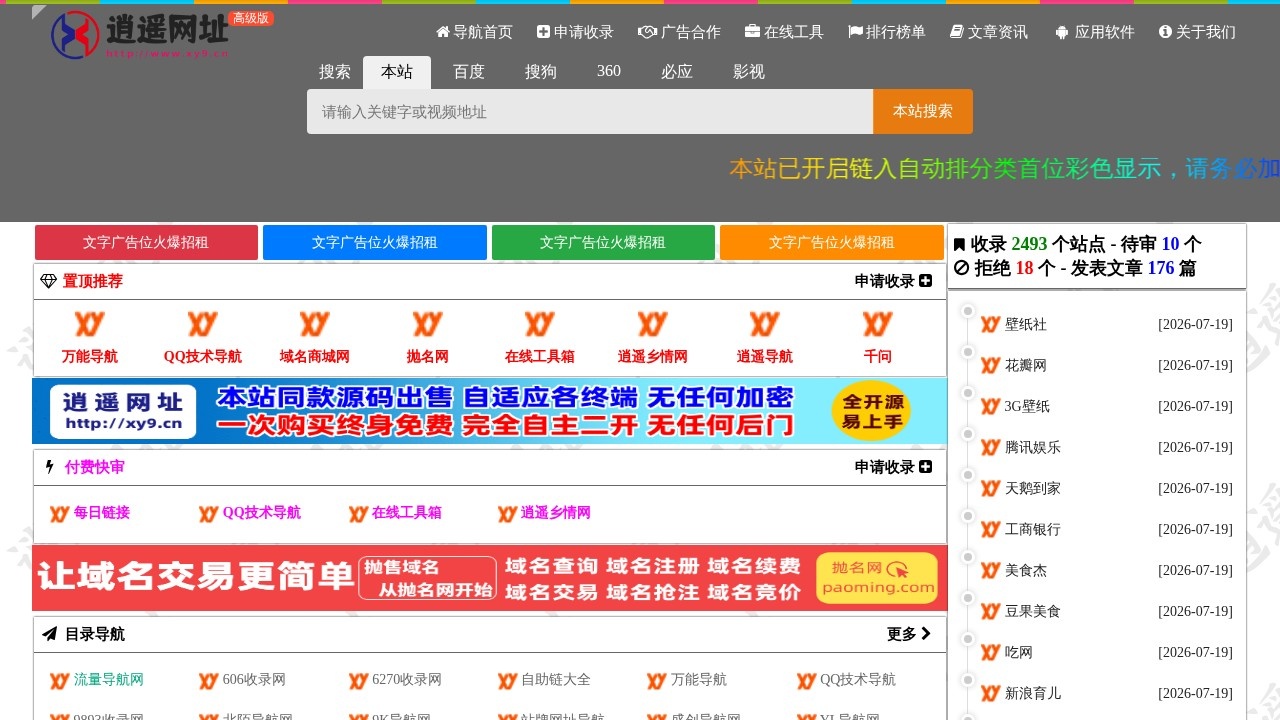Open 在线工具箱 icon in 置顶推荐
The image size is (1280, 720).
point(540,338)
